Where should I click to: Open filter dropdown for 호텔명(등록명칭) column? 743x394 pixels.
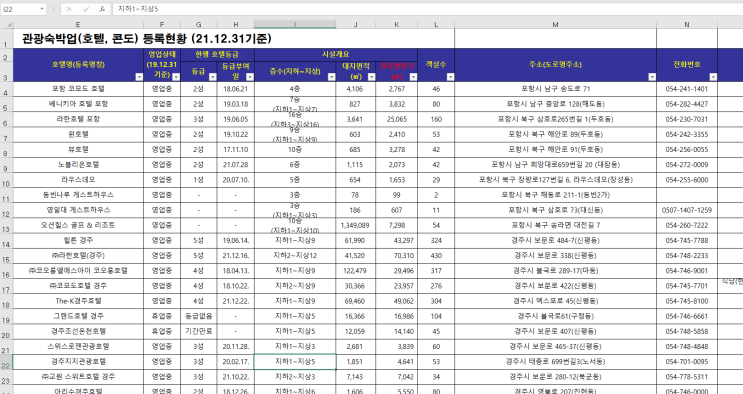click(x=139, y=77)
